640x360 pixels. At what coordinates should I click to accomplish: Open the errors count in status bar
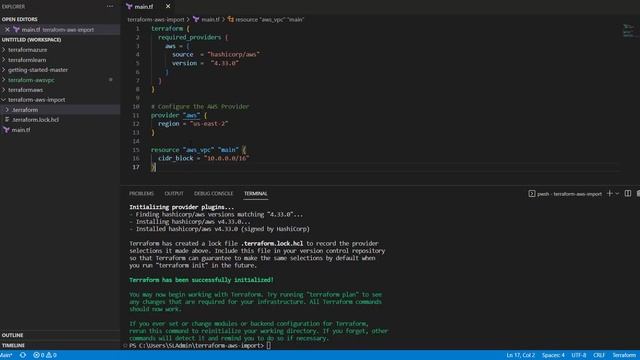coord(39,355)
